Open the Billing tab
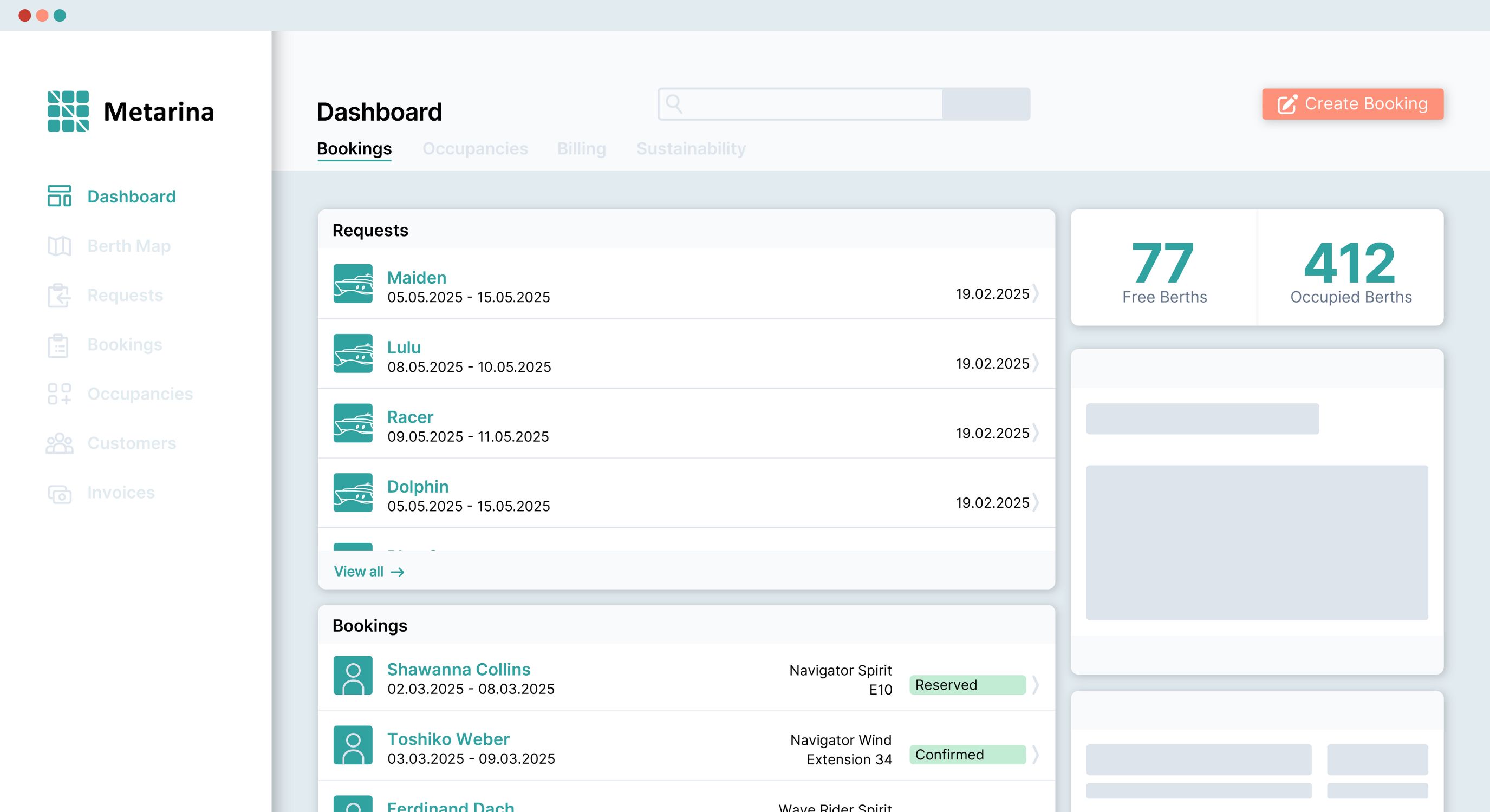 [581, 148]
